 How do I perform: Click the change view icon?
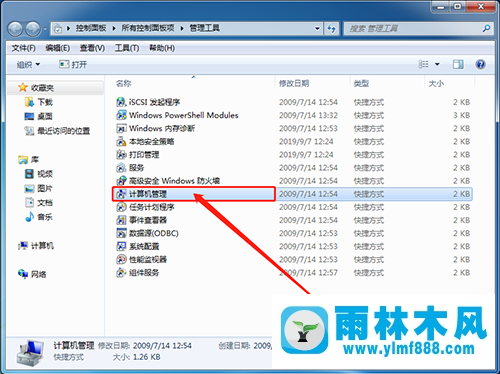pyautogui.click(x=424, y=64)
